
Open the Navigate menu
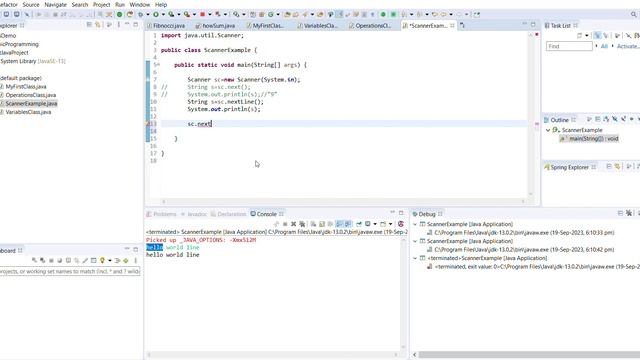pos(56,4)
